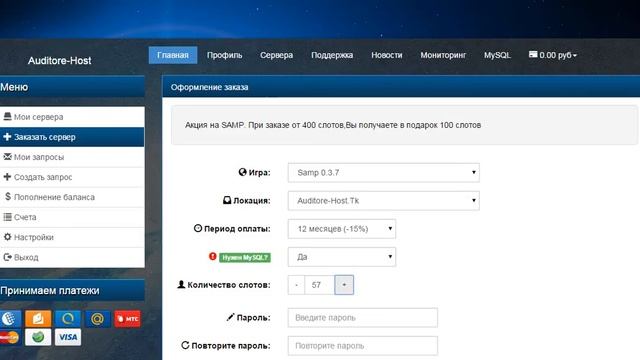
Task: Click the disk icon beside Локация label
Action: pyautogui.click(x=227, y=200)
